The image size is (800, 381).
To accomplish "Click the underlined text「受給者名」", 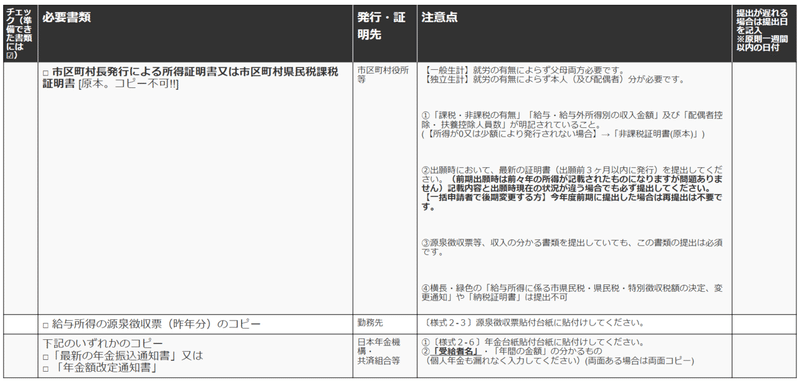I will (457, 351).
